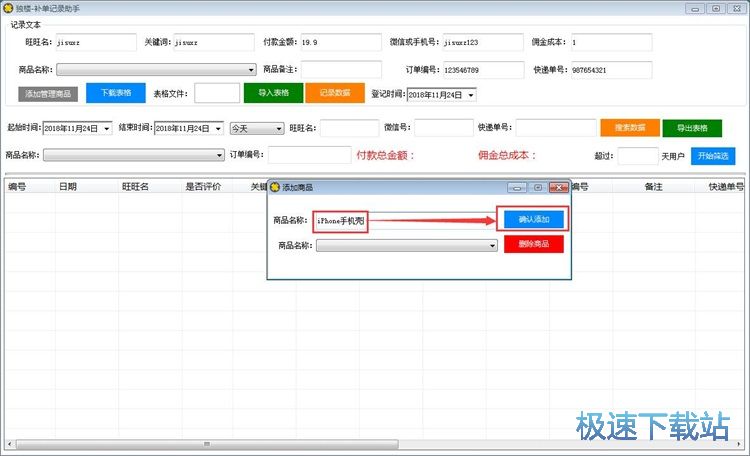Click the 表格文件 input box

point(217,93)
